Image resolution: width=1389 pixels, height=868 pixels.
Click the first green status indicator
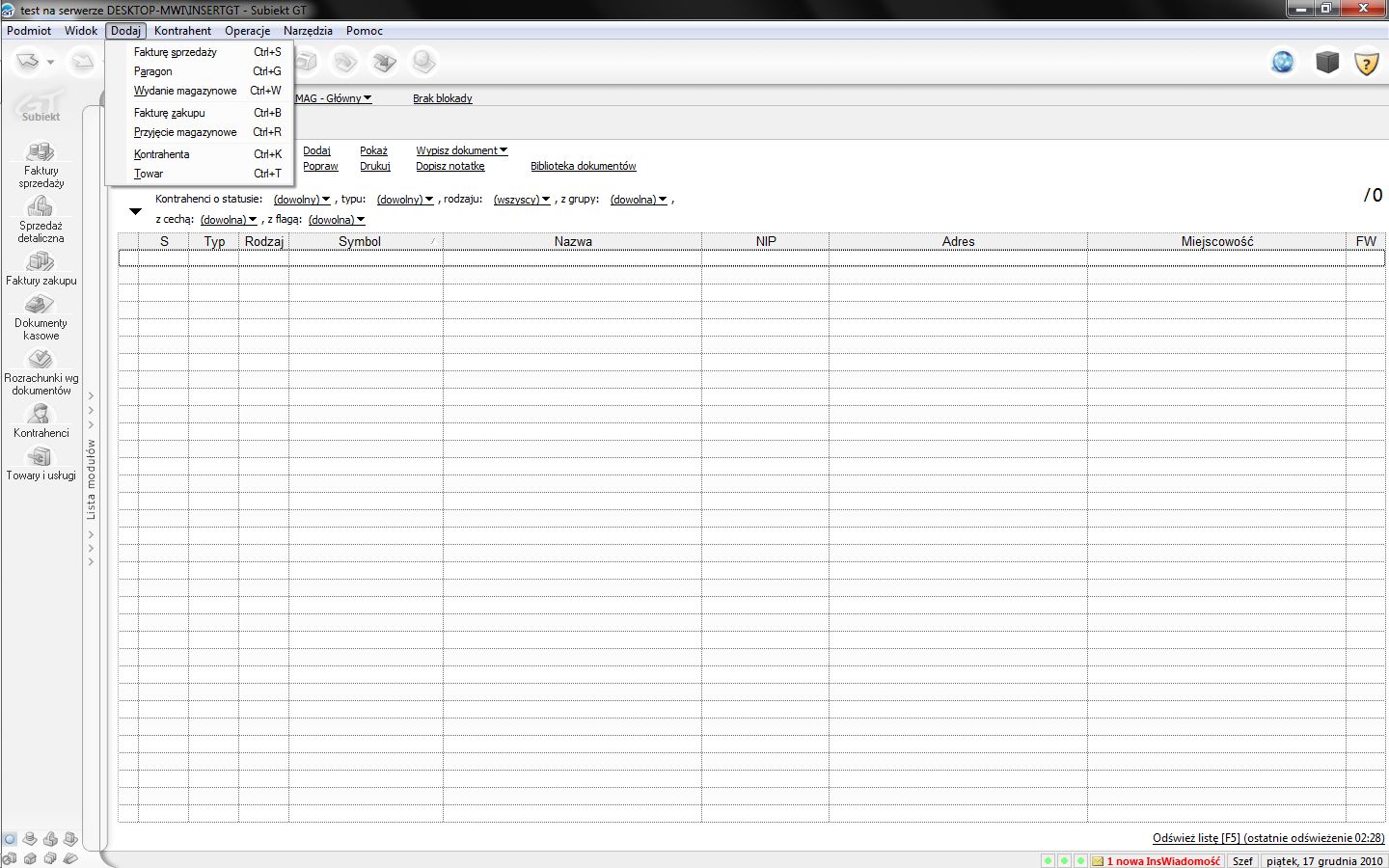point(1049,860)
